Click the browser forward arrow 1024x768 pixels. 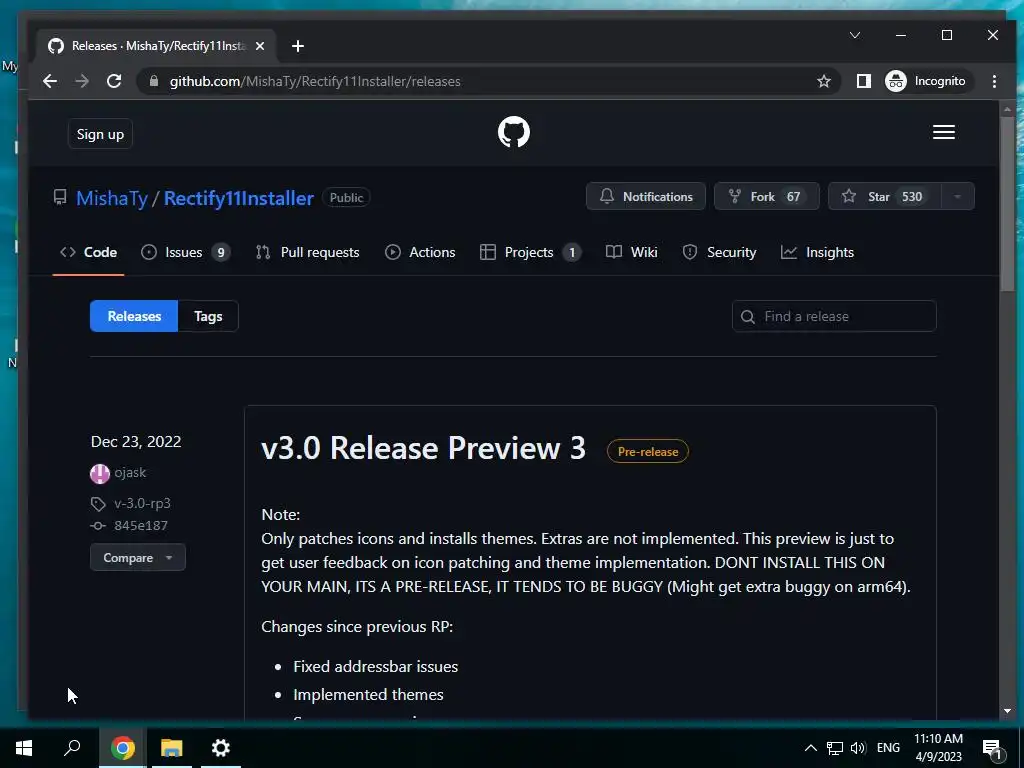[82, 81]
